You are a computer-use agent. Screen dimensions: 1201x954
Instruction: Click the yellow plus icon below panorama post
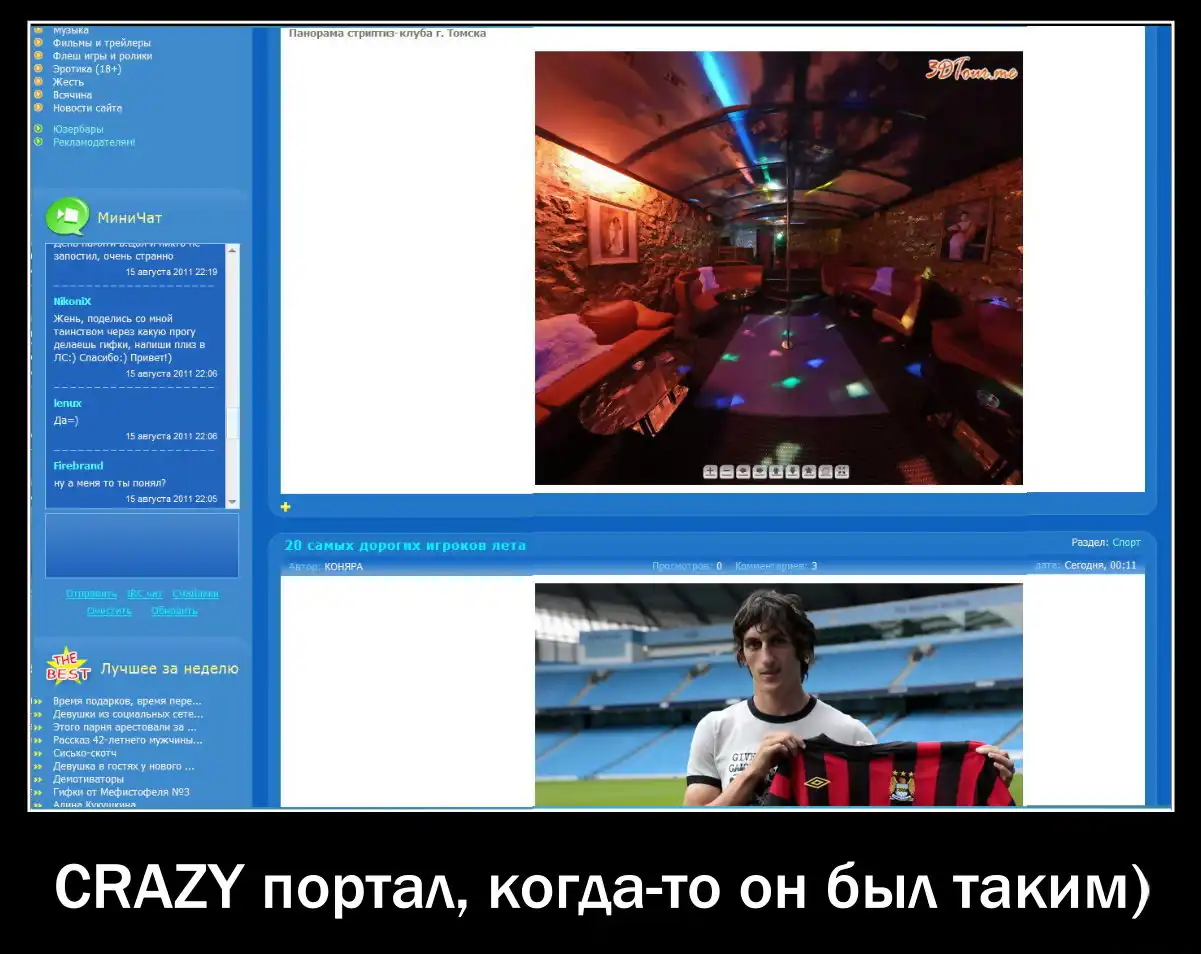pos(286,507)
